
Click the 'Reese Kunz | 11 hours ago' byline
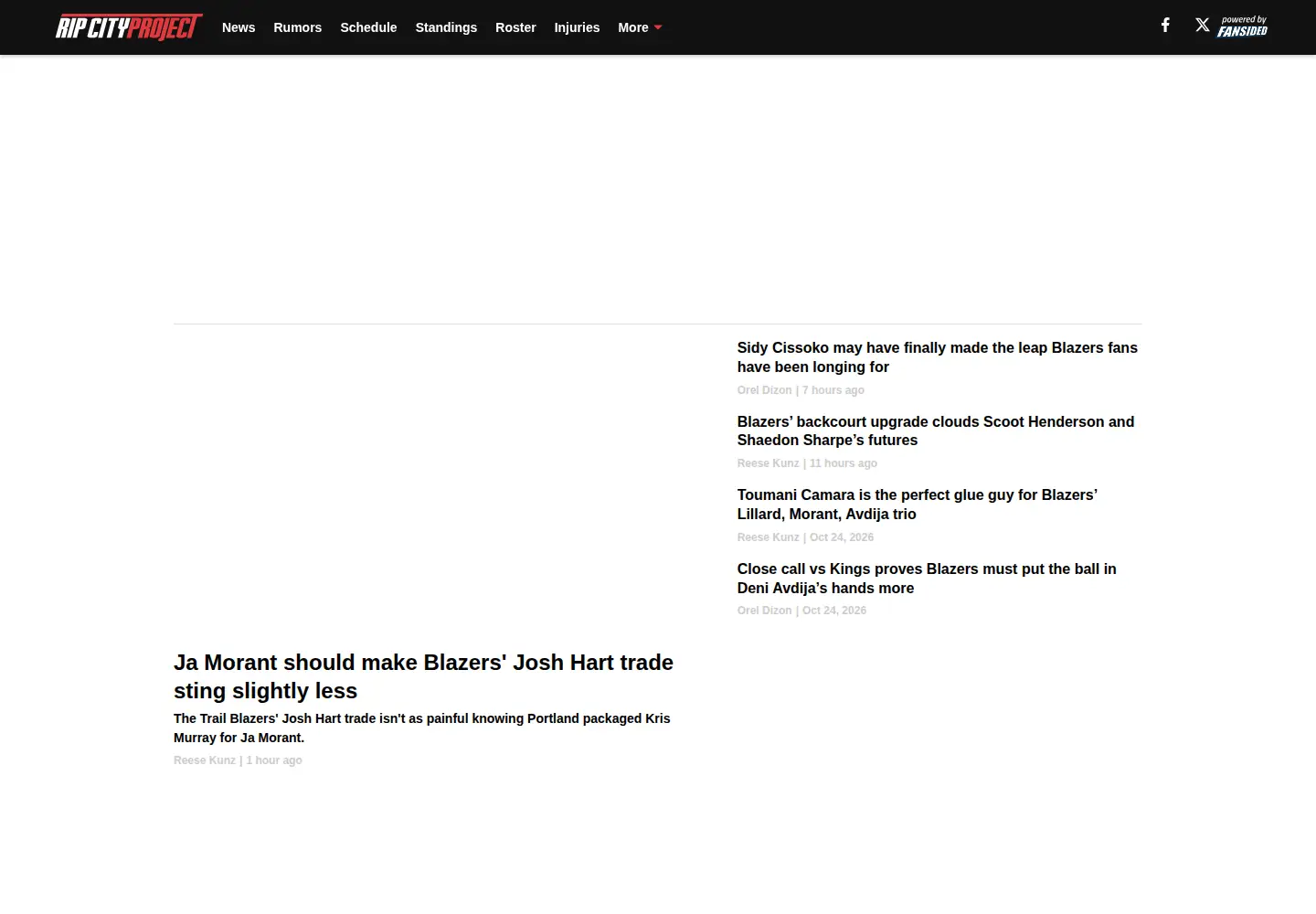tap(807, 463)
